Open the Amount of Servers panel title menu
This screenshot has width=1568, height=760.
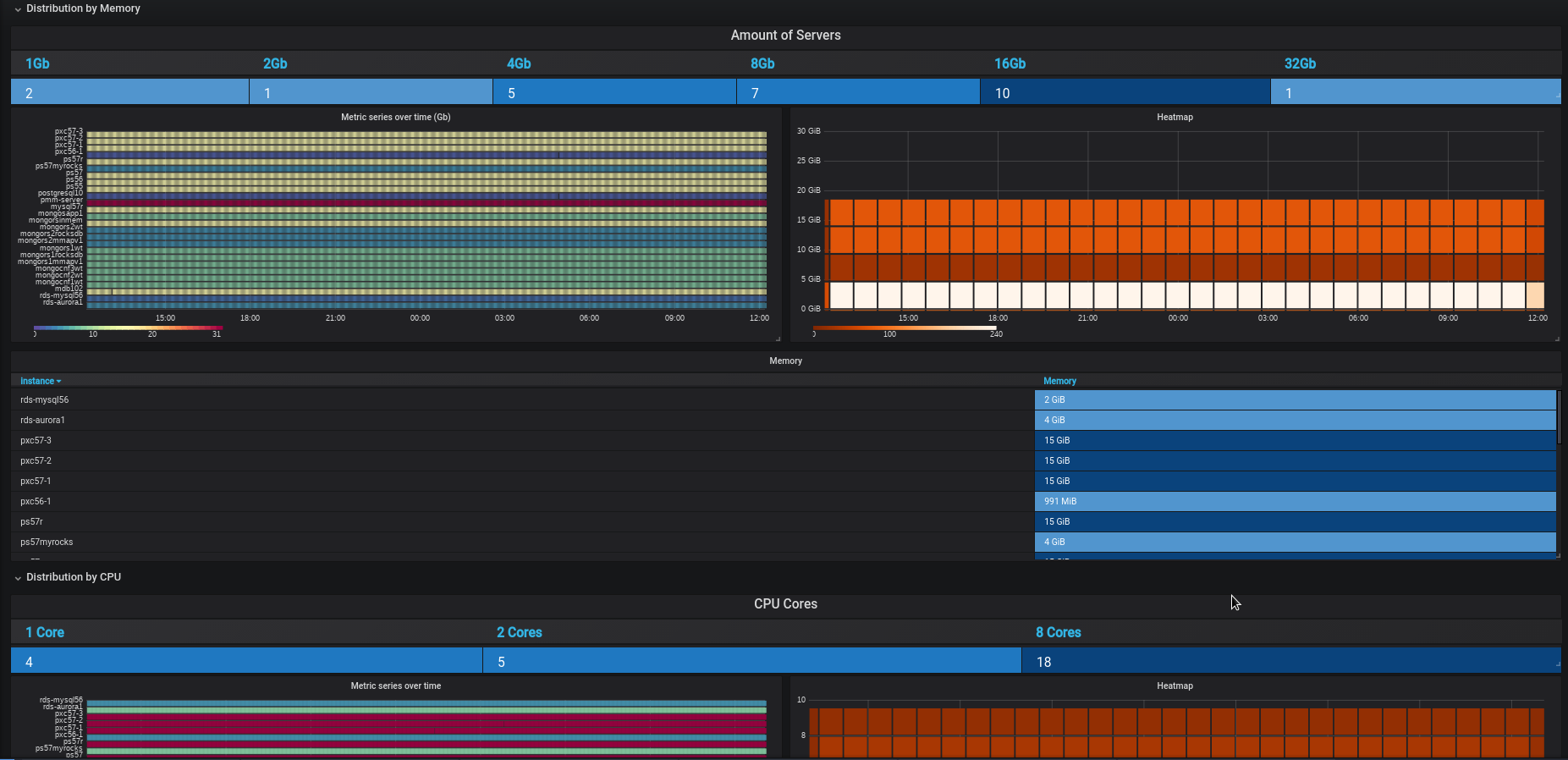(785, 36)
